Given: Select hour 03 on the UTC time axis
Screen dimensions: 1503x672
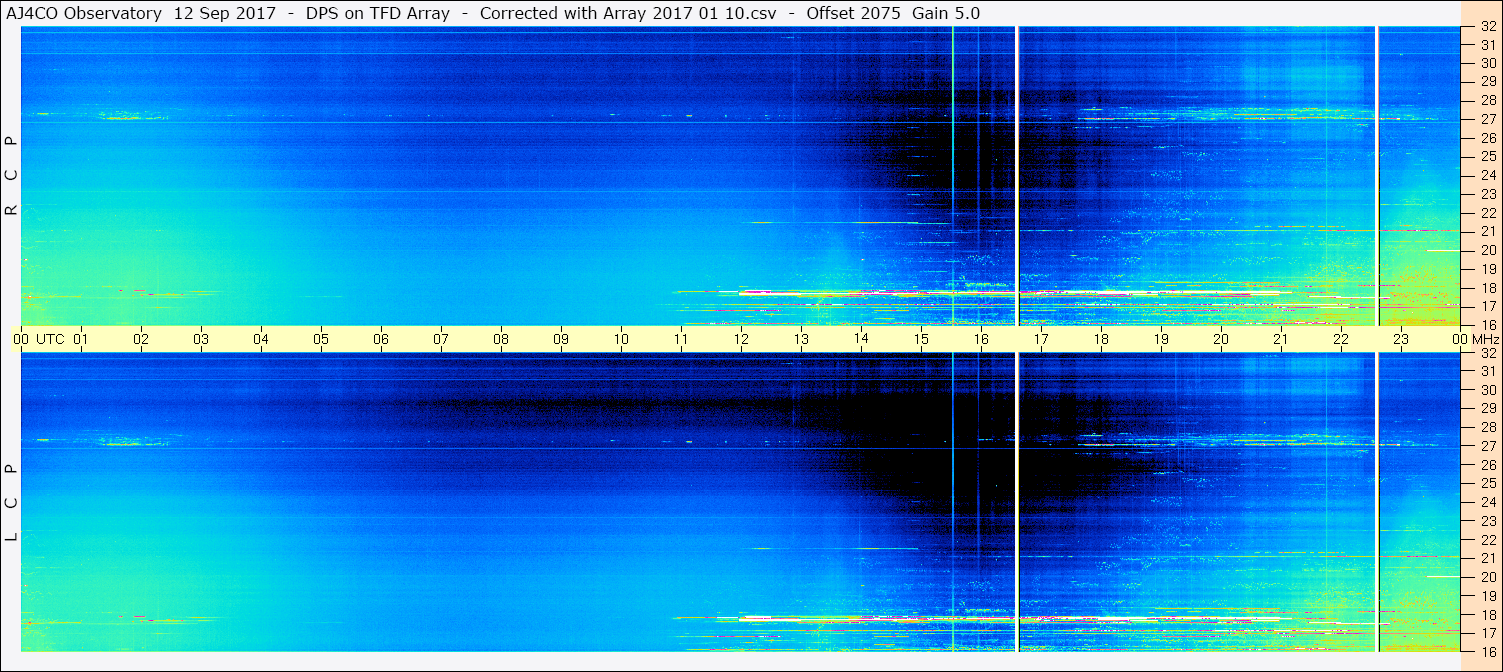Looking at the screenshot, I should 201,340.
